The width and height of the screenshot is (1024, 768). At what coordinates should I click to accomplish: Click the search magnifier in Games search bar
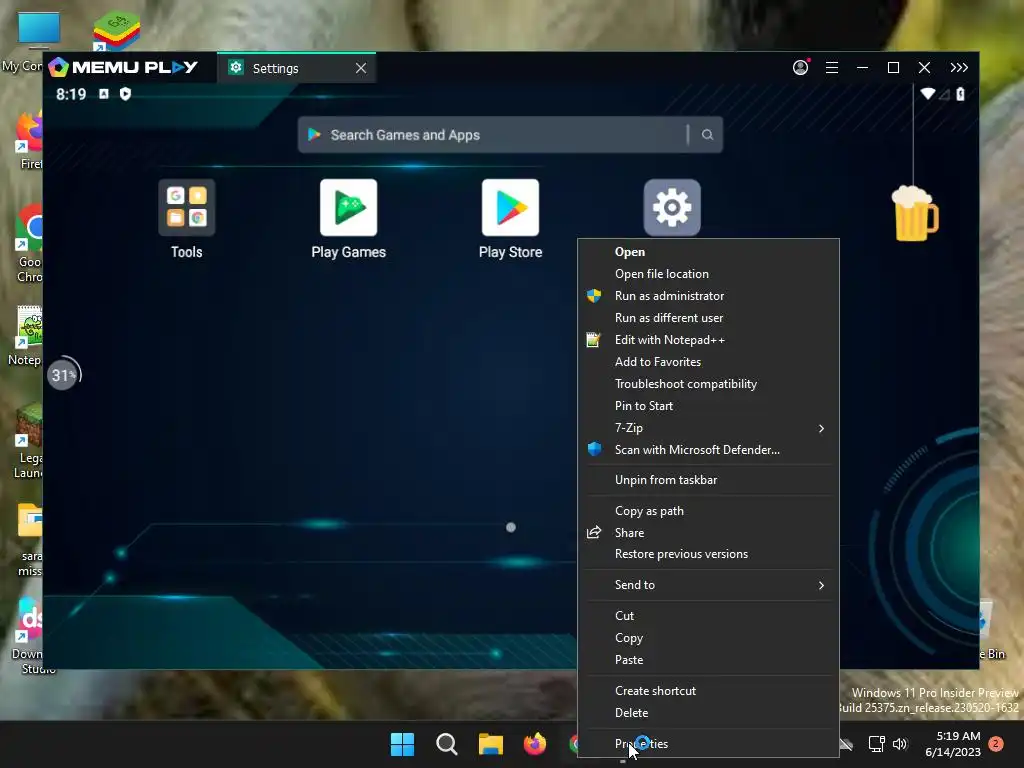point(707,135)
